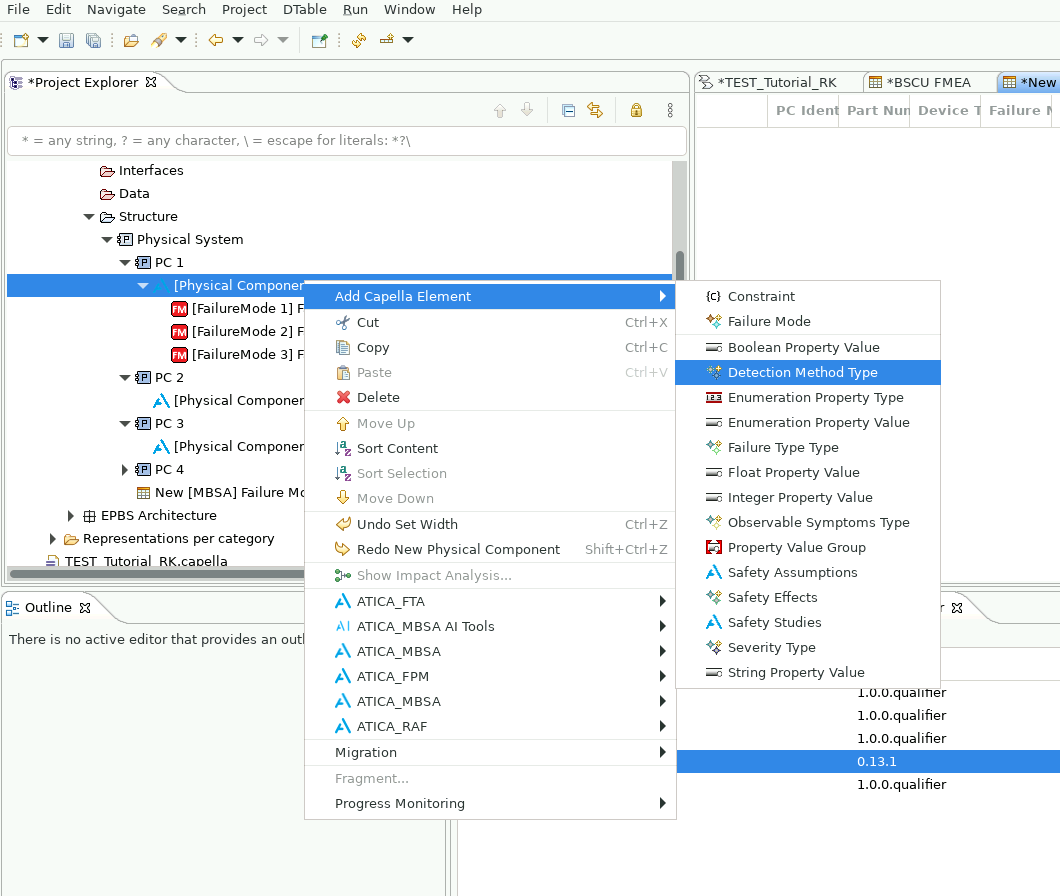Select Enumeration Property Type entry

(808, 398)
